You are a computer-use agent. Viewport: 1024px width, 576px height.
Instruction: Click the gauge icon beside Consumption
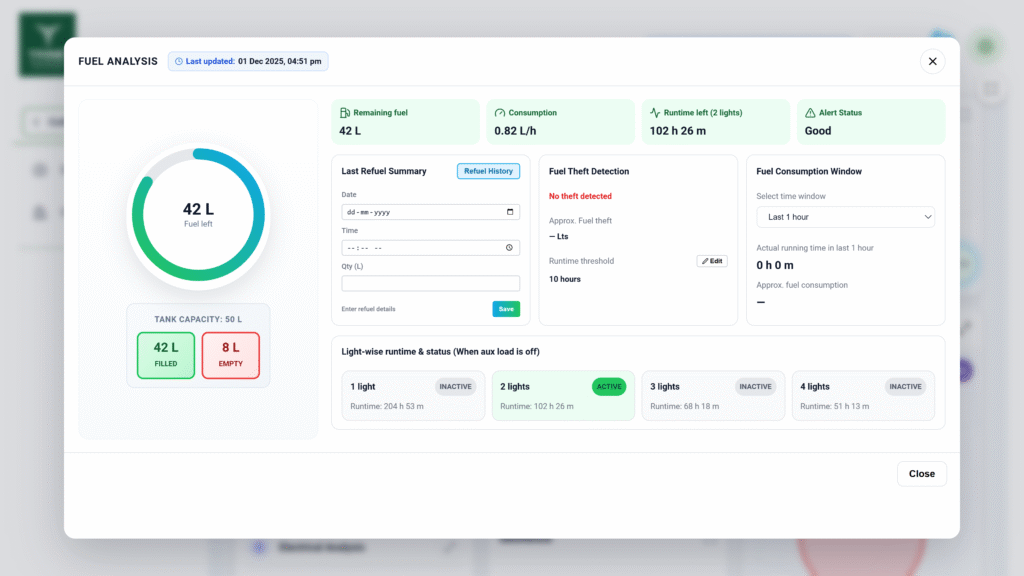[500, 113]
